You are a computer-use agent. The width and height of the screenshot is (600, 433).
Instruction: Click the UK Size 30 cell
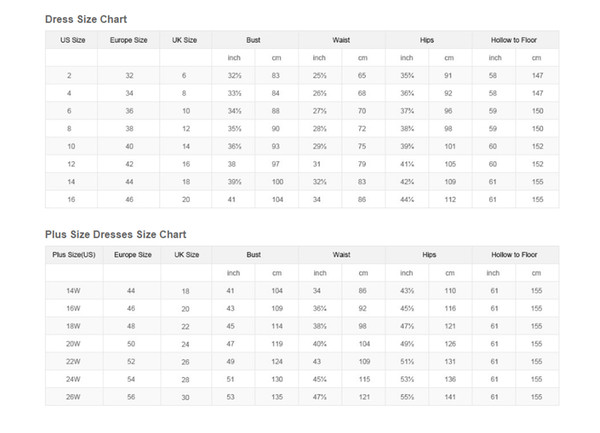(185, 397)
